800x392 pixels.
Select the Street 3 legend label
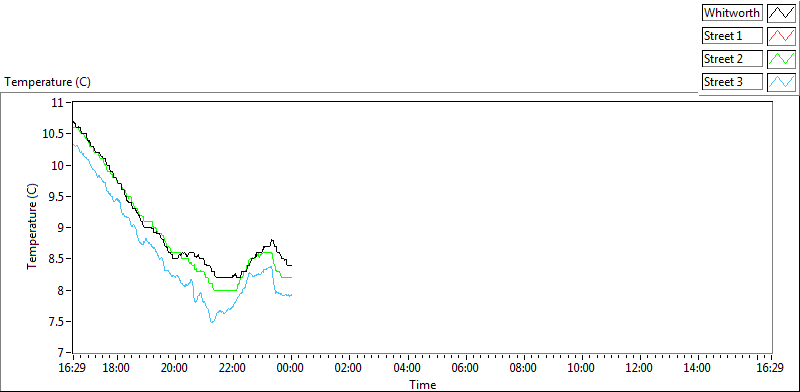(x=732, y=82)
